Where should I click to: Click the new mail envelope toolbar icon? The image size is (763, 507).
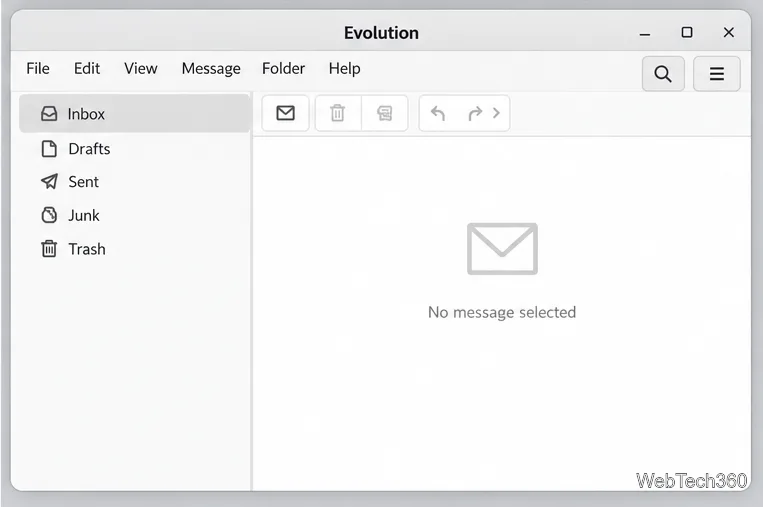[286, 113]
